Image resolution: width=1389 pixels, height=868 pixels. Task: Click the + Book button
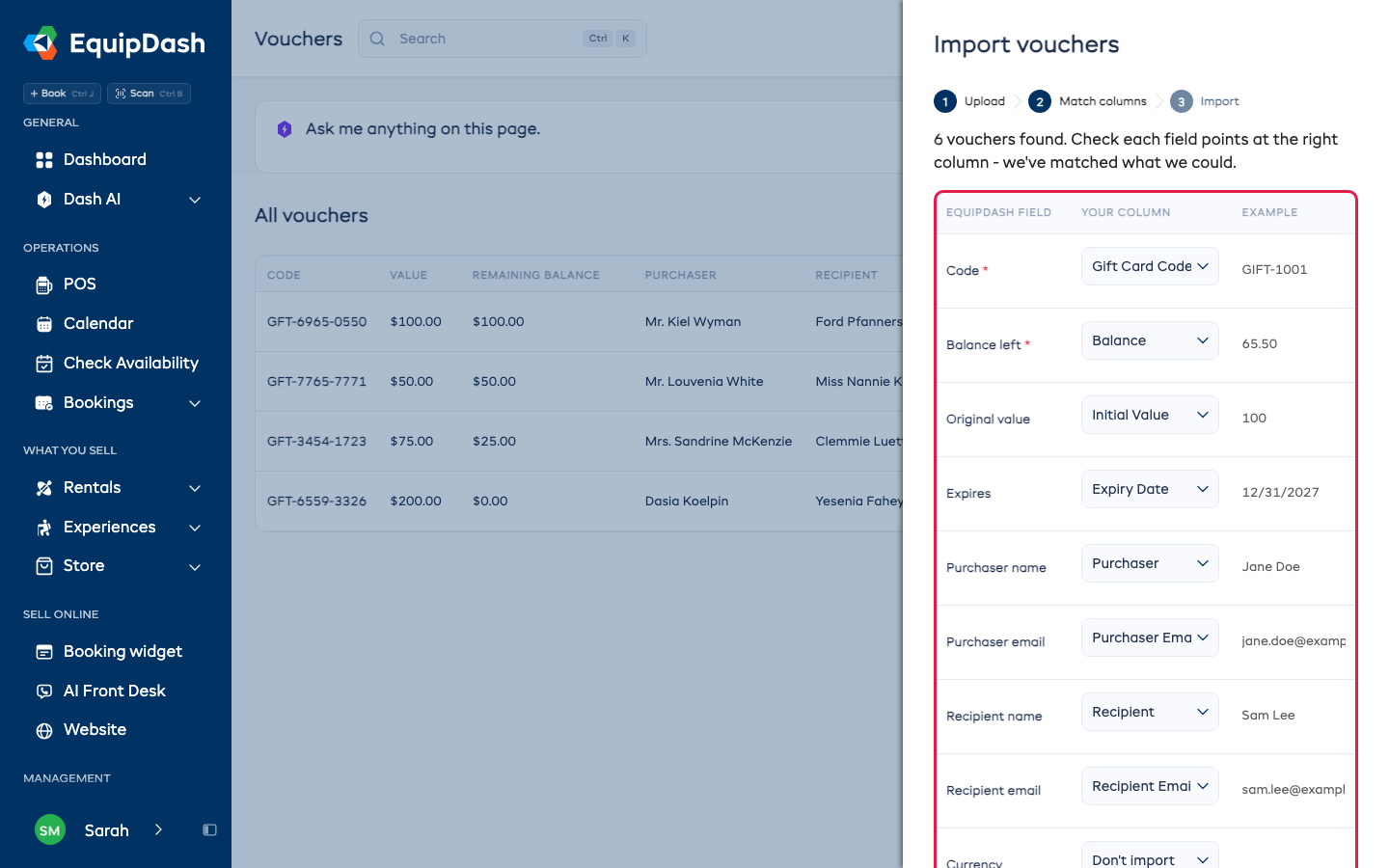[x=62, y=94]
